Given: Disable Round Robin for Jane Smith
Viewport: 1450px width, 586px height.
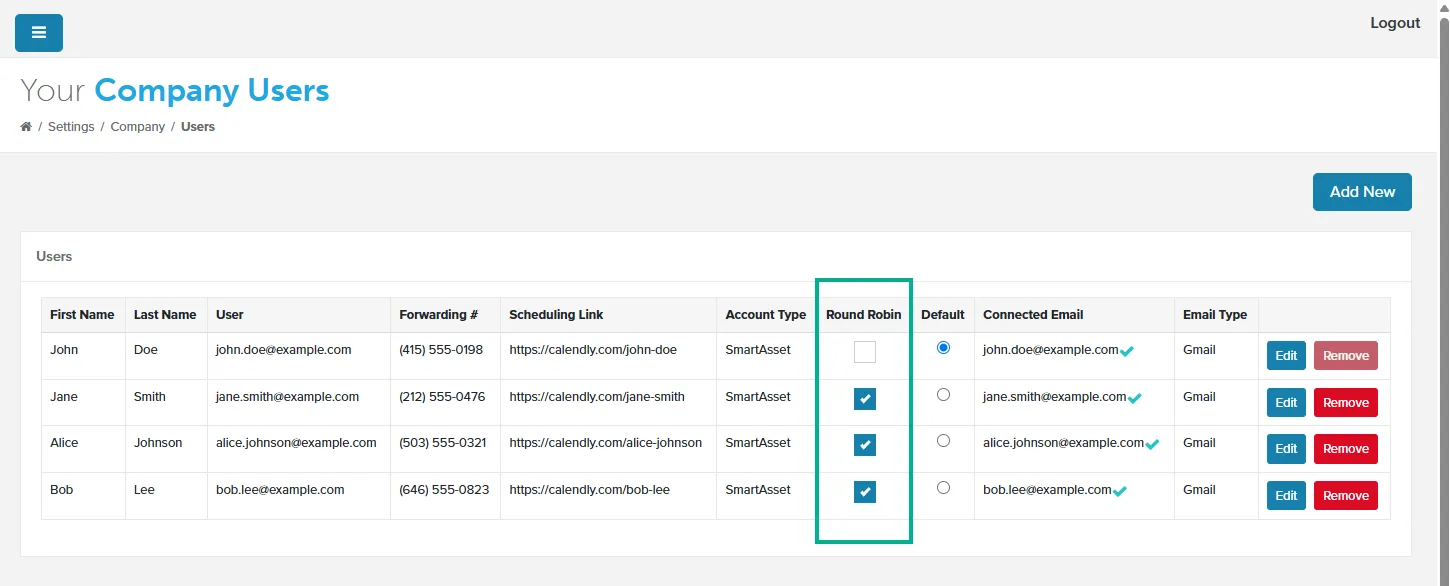Looking at the screenshot, I should [865, 399].
